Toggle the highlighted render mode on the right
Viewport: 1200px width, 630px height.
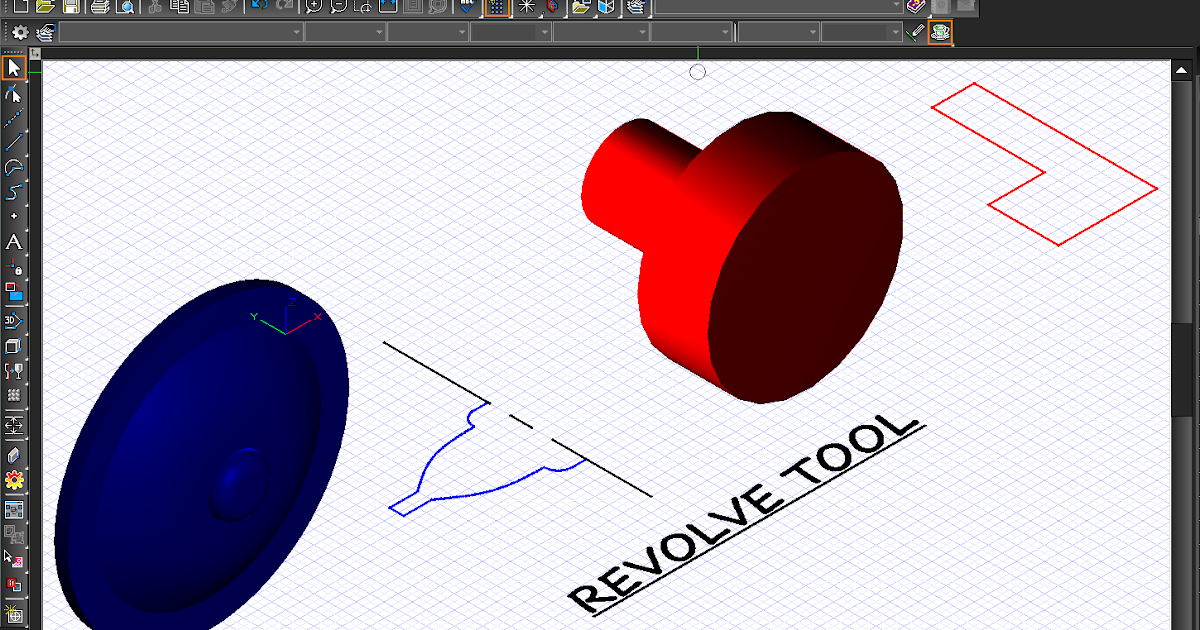[939, 30]
